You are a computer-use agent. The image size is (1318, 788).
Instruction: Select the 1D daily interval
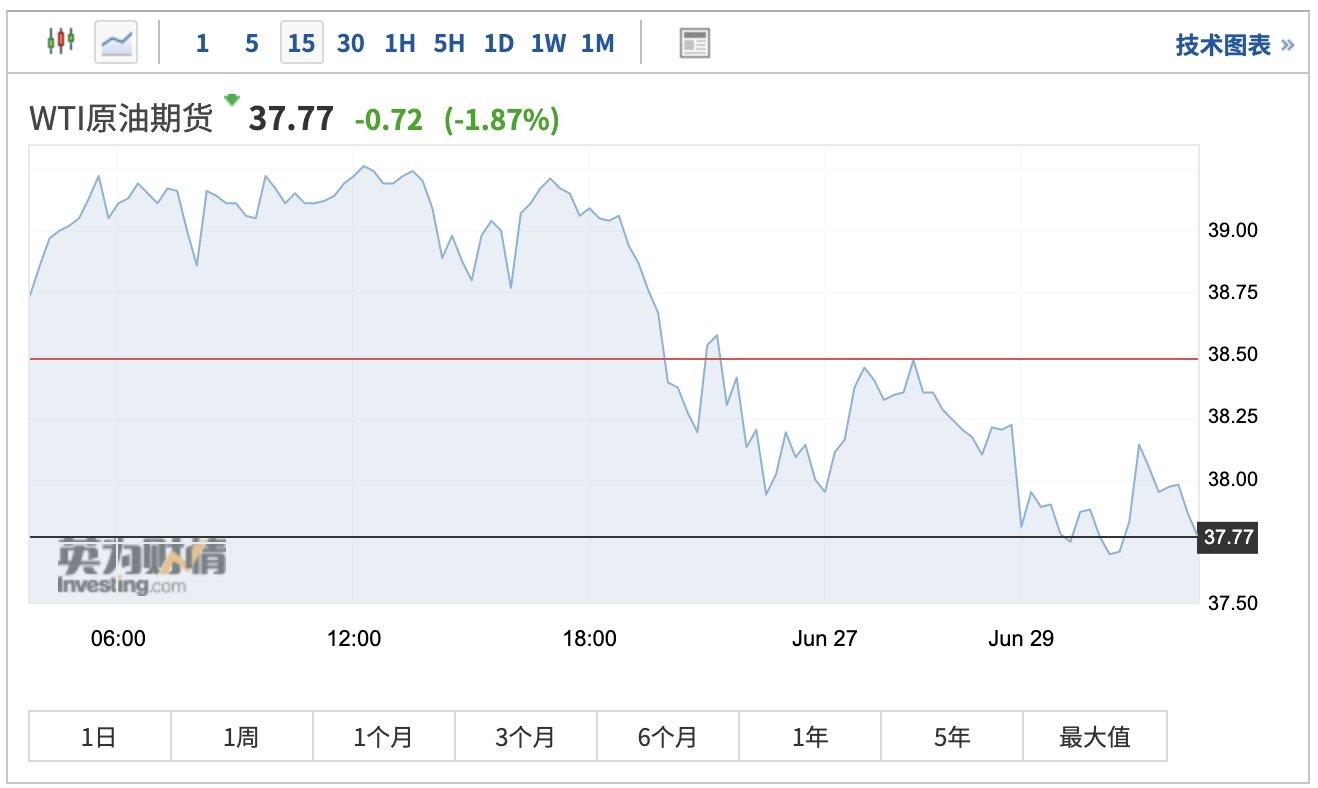point(498,43)
